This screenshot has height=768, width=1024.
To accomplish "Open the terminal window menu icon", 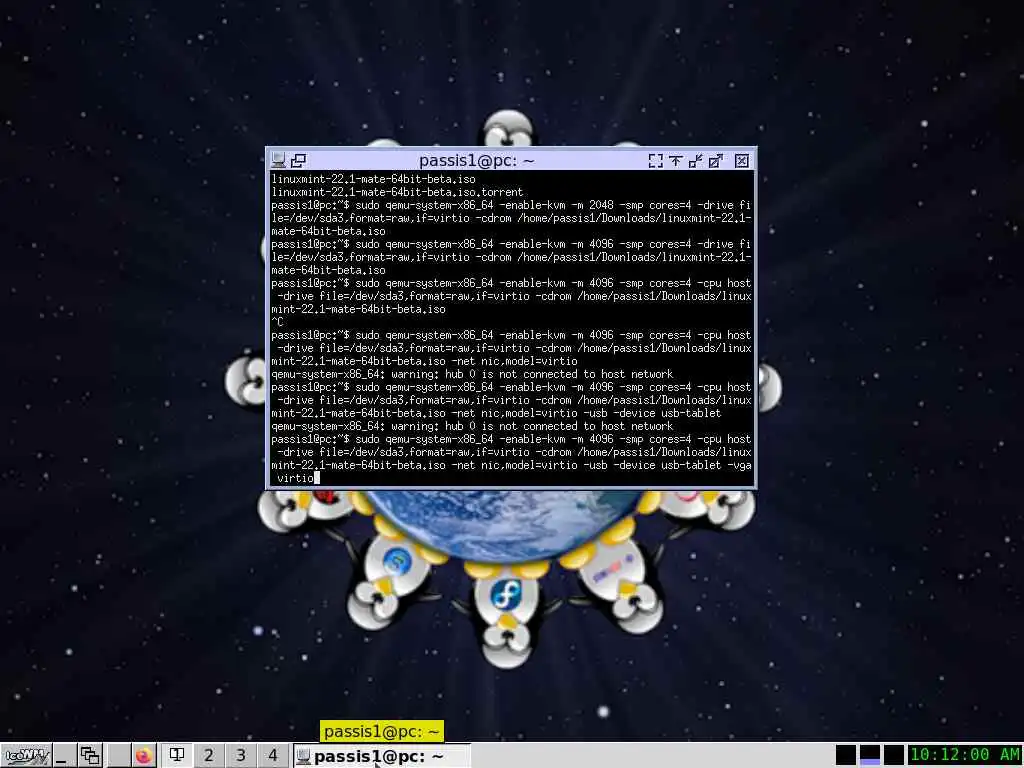I will [x=279, y=160].
